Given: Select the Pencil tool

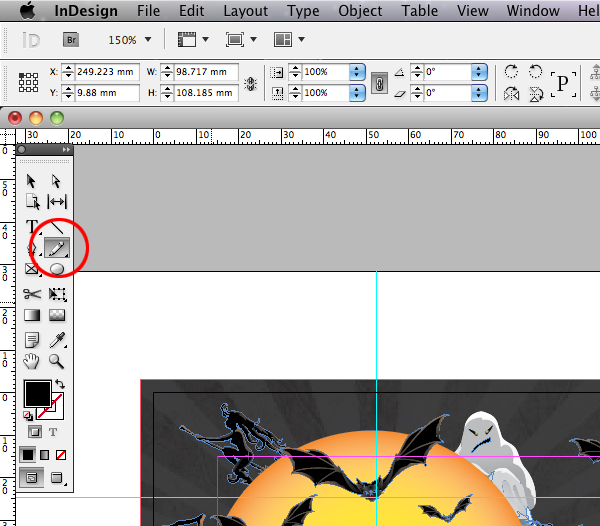Looking at the screenshot, I should (x=57, y=248).
